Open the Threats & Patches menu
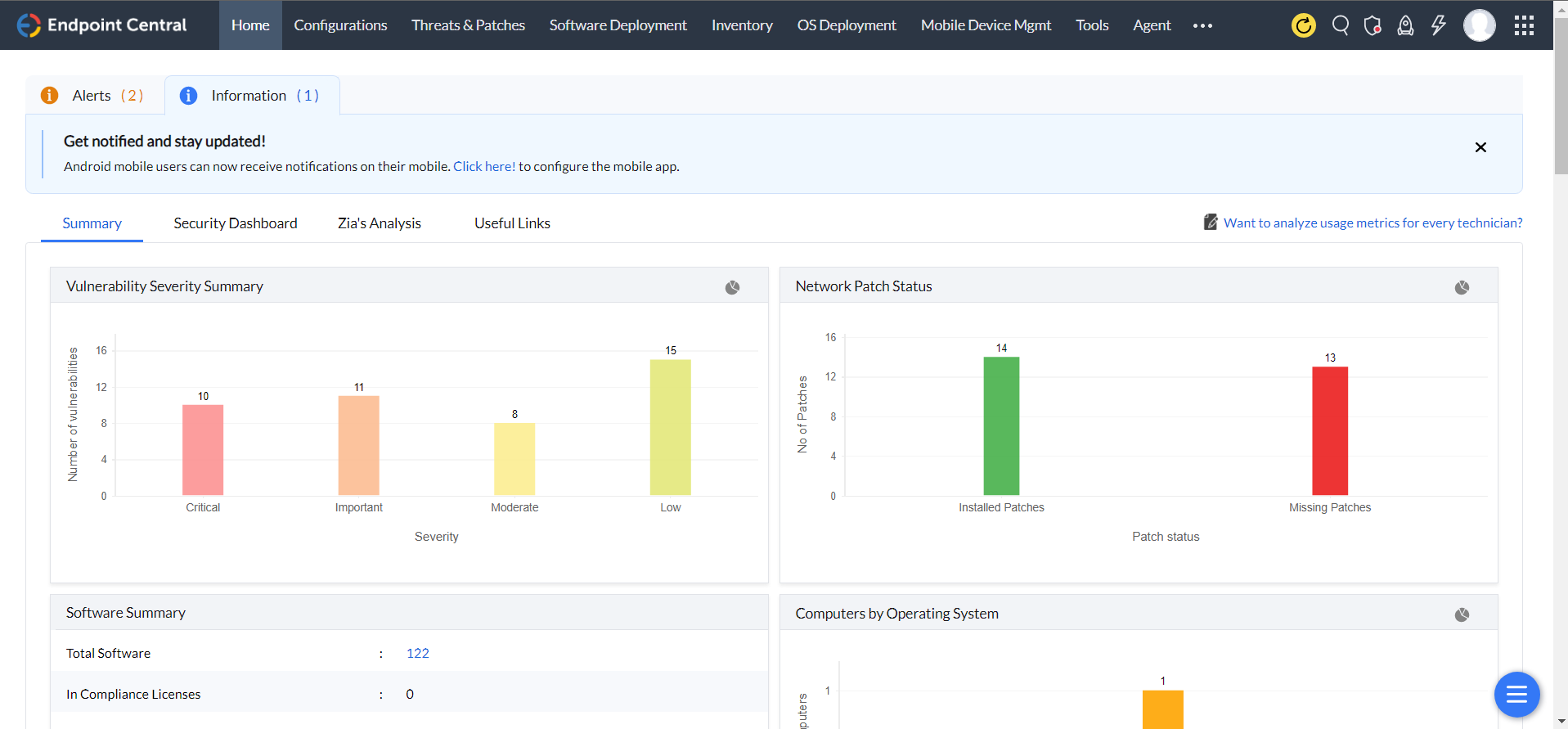The image size is (1568, 729). [x=468, y=25]
